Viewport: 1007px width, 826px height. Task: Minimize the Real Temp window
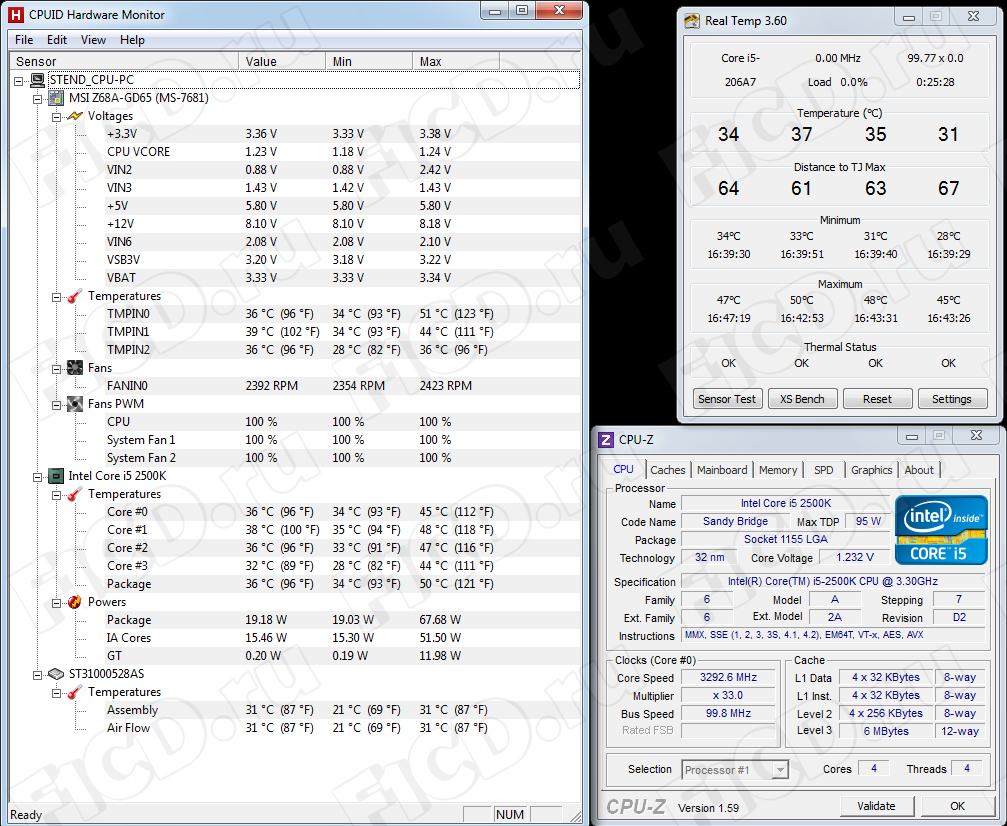tap(908, 18)
